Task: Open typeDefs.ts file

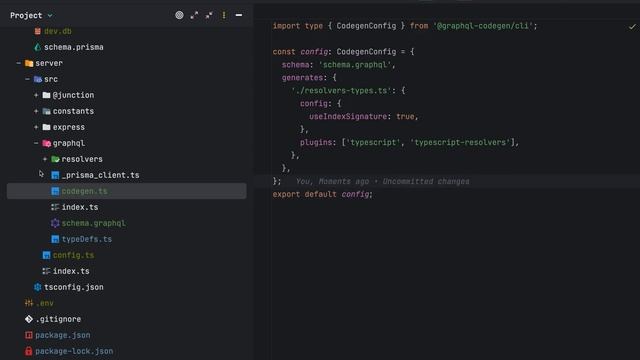Action: click(x=87, y=239)
